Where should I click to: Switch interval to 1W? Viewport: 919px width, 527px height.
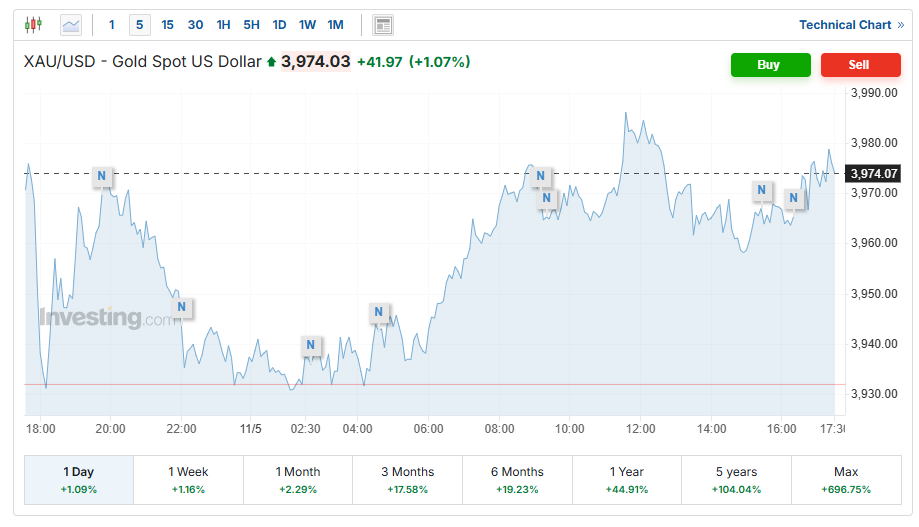point(307,25)
